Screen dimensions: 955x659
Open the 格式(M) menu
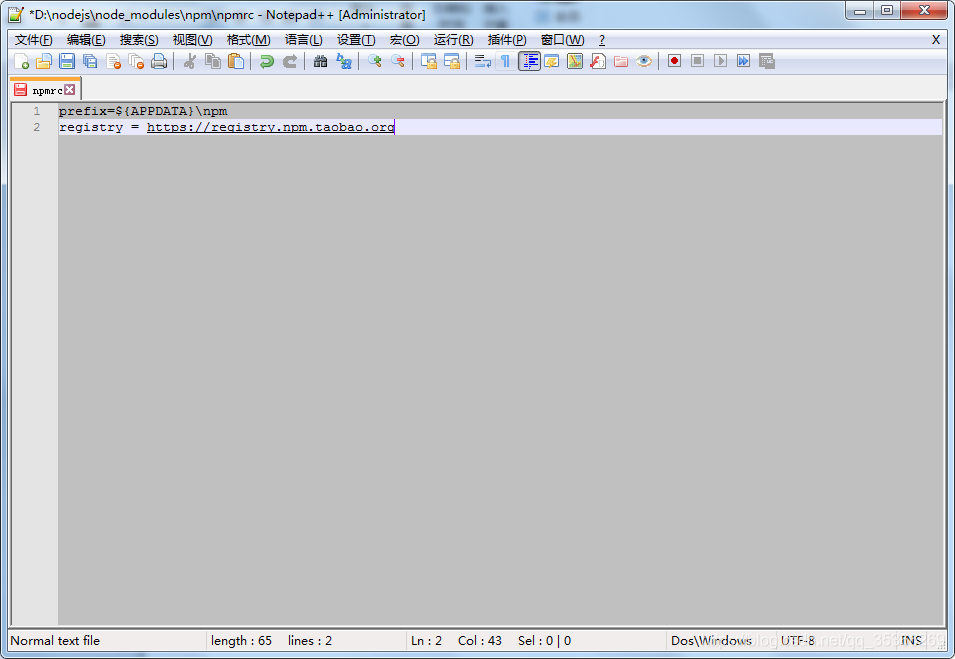click(x=248, y=40)
